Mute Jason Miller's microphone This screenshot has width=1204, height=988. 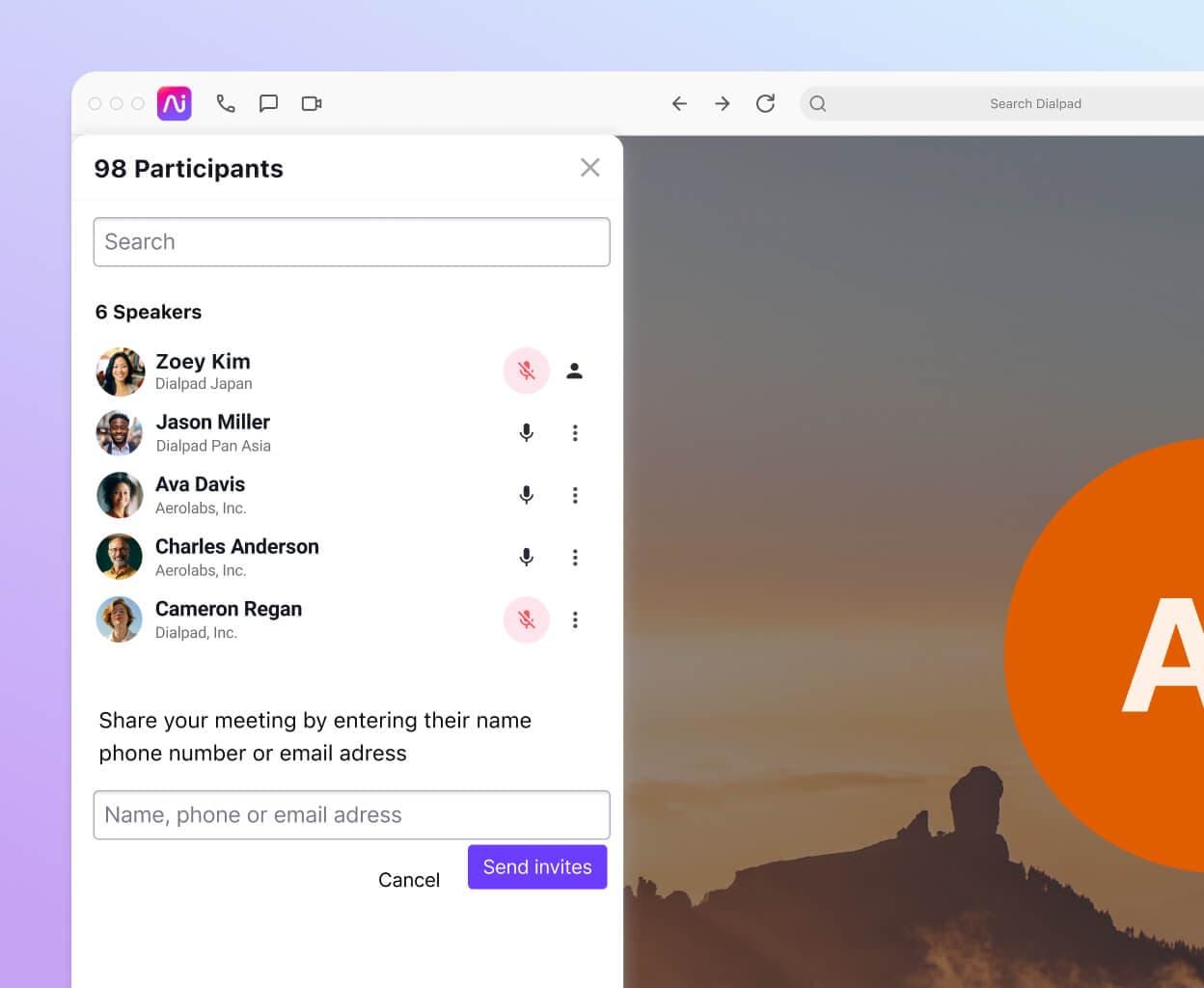526,432
